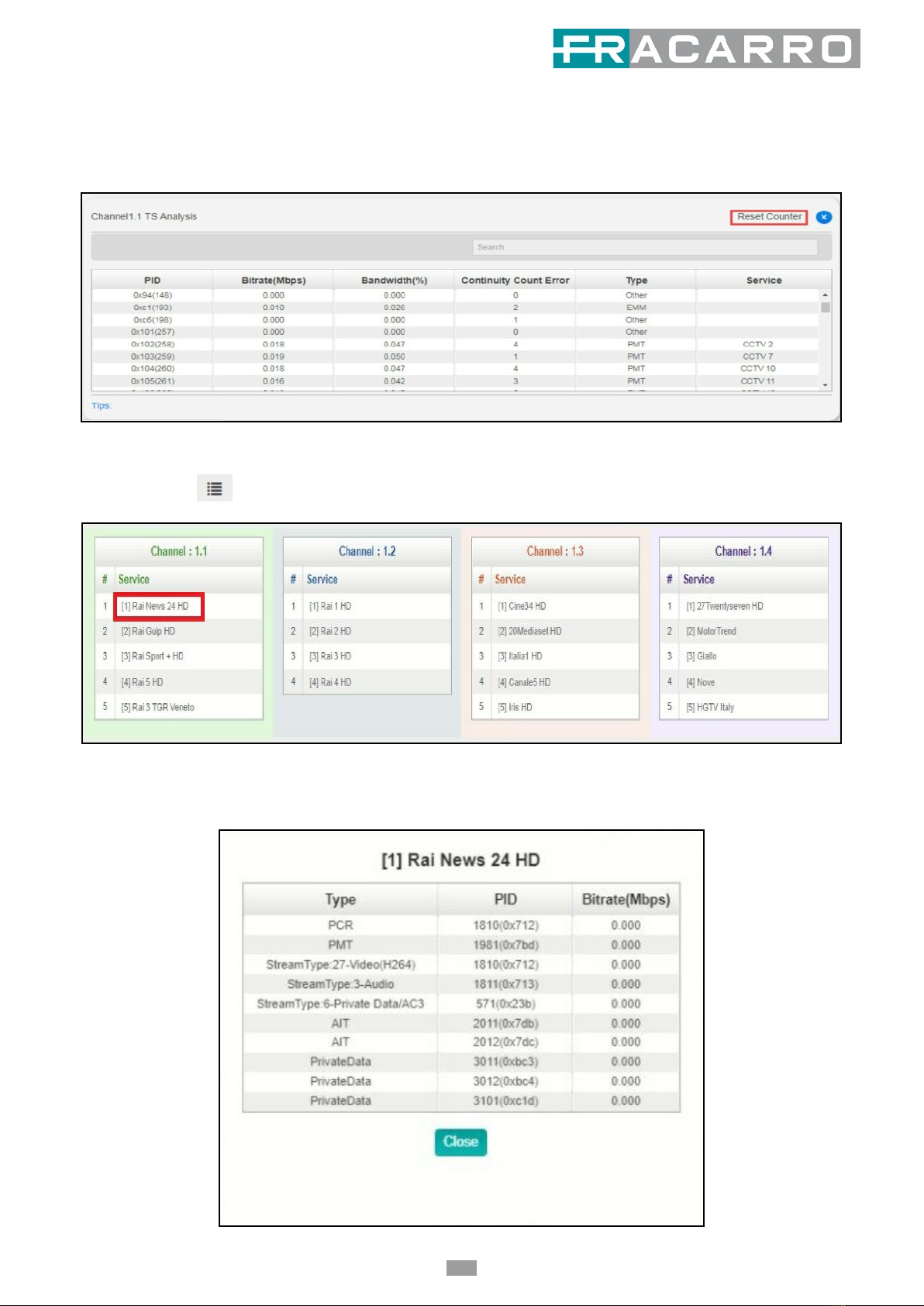Click the Channel : 1.3 header
Screen dimensions: 924x1306
click(555, 551)
